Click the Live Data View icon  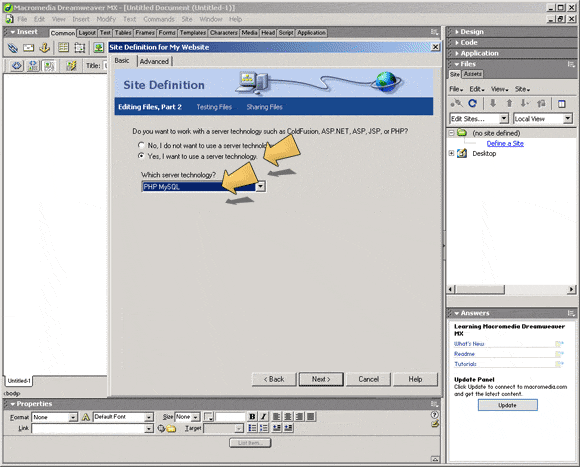(x=71, y=66)
